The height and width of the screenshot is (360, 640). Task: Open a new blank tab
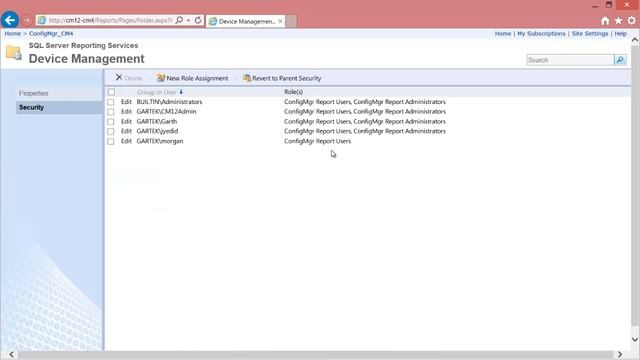291,21
